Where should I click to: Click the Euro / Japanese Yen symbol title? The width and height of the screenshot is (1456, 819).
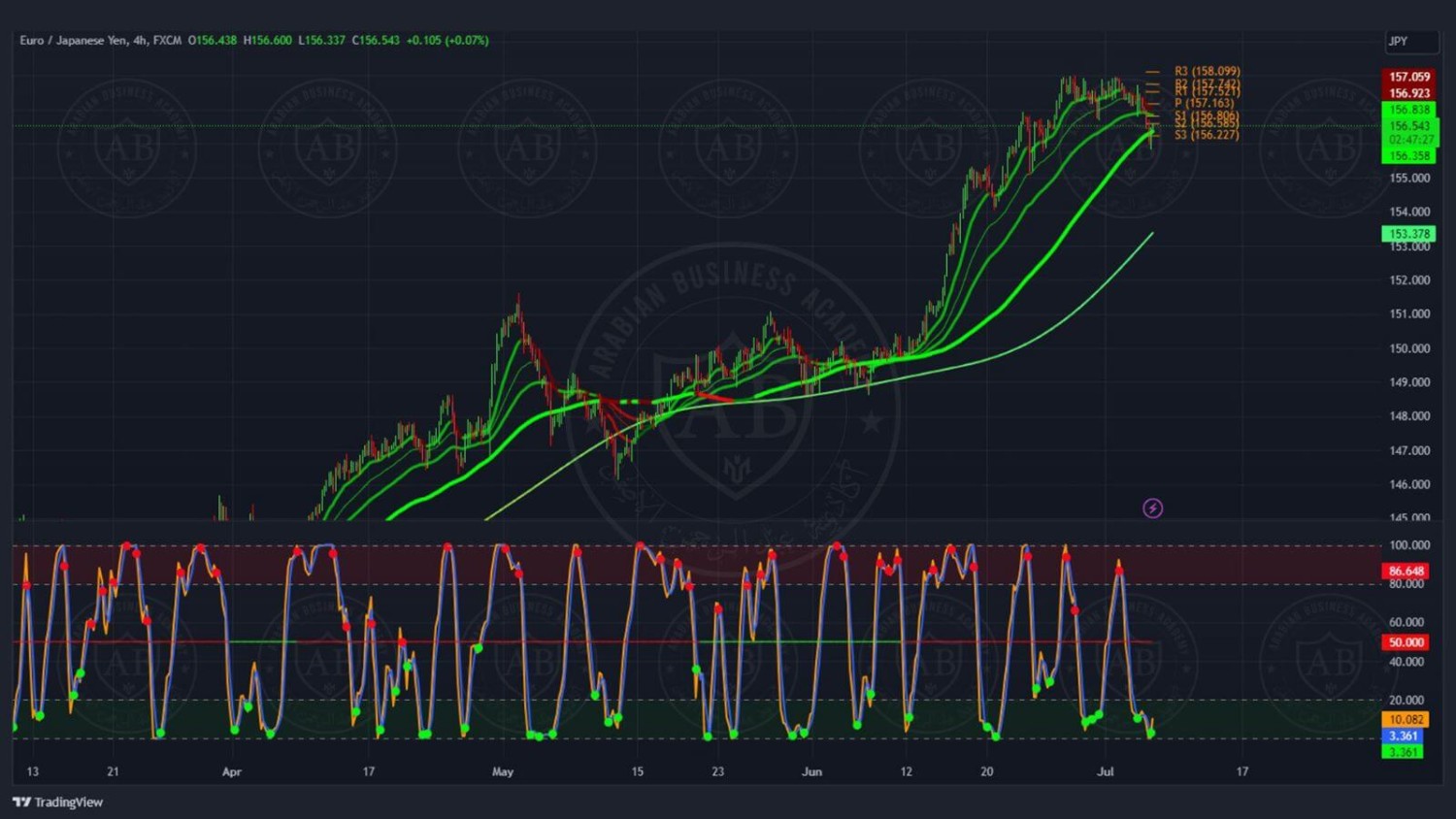73,41
